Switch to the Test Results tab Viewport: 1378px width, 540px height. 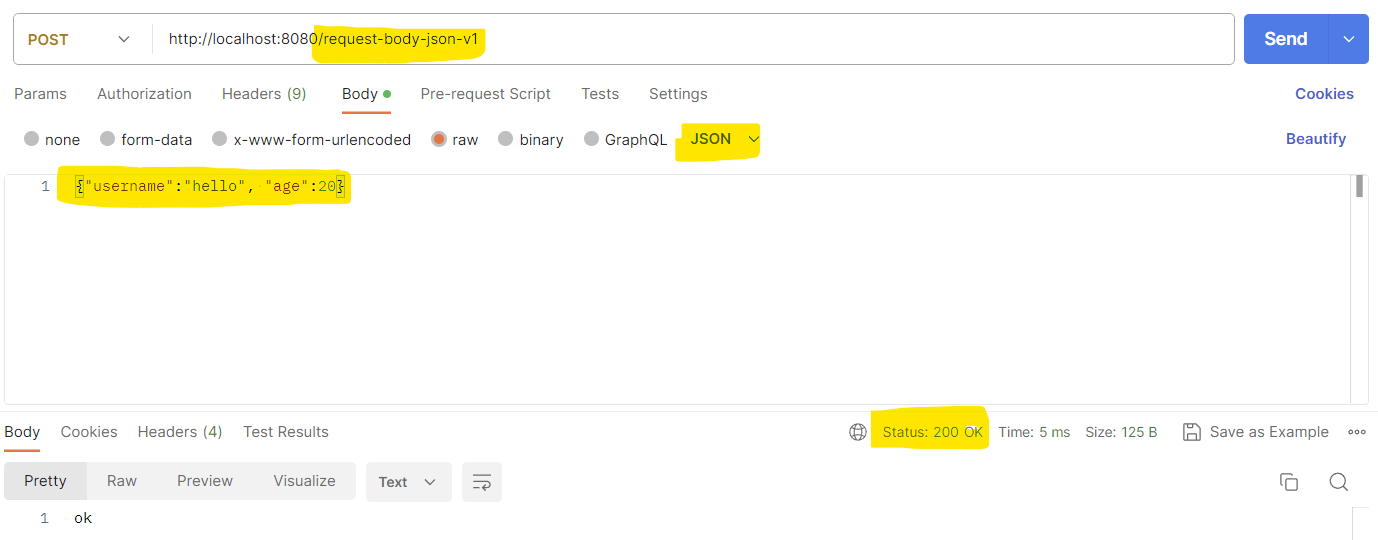[286, 432]
